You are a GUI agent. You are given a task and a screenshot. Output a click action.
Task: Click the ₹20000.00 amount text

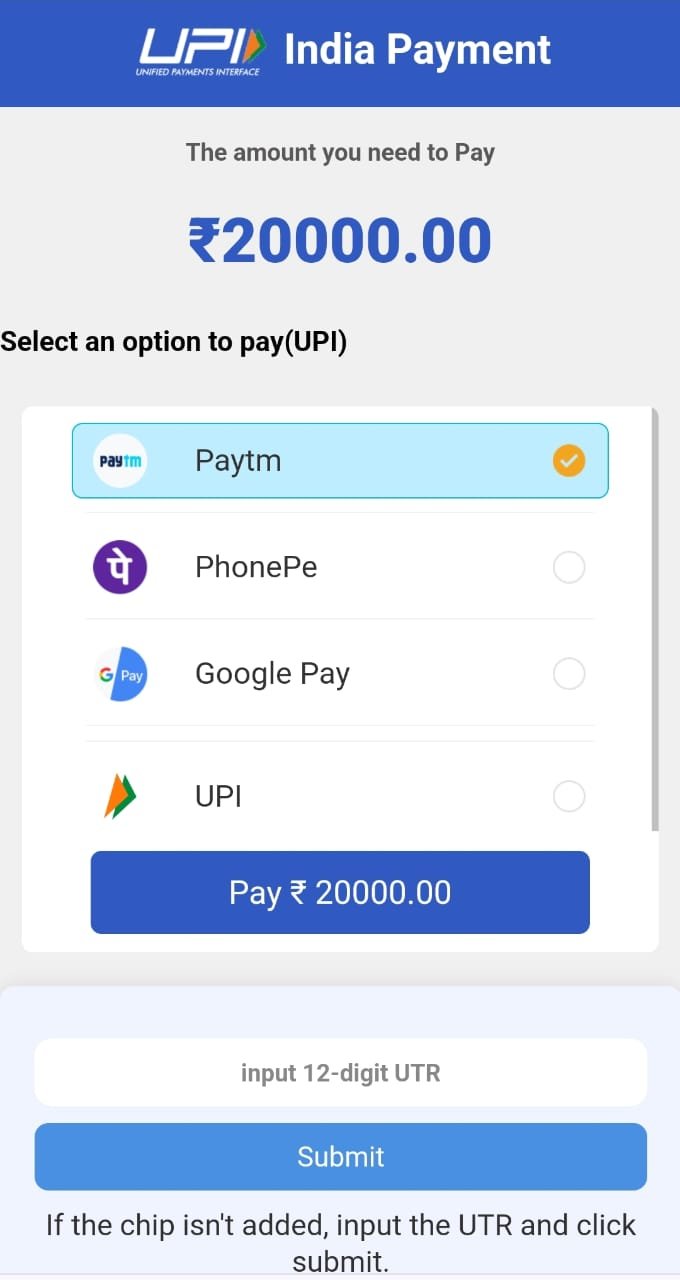point(340,241)
